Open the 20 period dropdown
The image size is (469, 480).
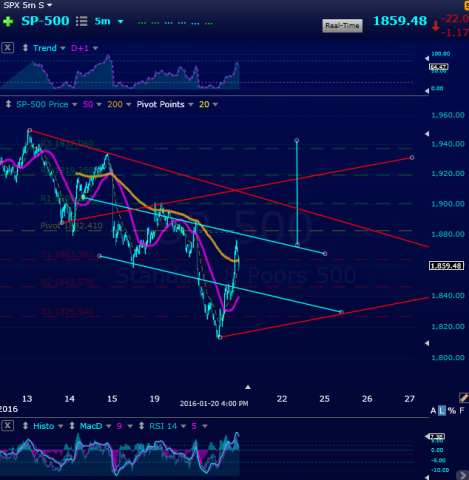215,105
